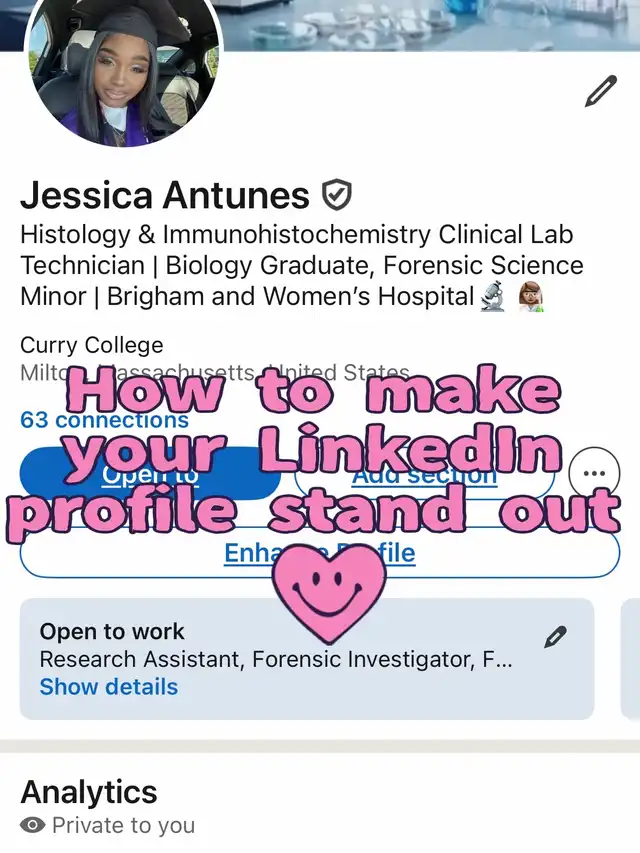The image size is (640, 853).
Task: Open the 63 connections link
Action: 104,419
